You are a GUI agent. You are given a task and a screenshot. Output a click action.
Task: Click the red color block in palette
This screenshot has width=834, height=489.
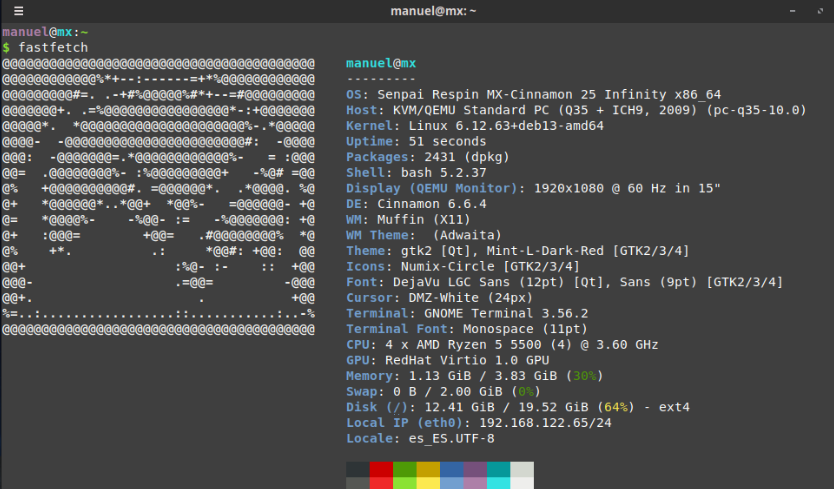381,469
